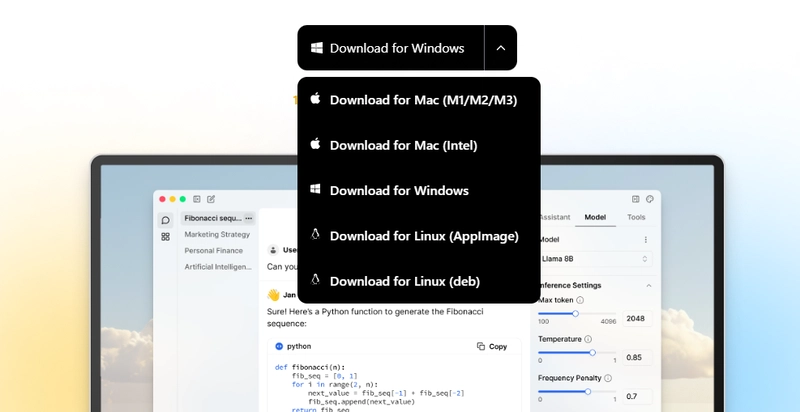Image resolution: width=800 pixels, height=412 pixels.
Task: Adjust the Frequency Penalty slider
Action: click(577, 392)
